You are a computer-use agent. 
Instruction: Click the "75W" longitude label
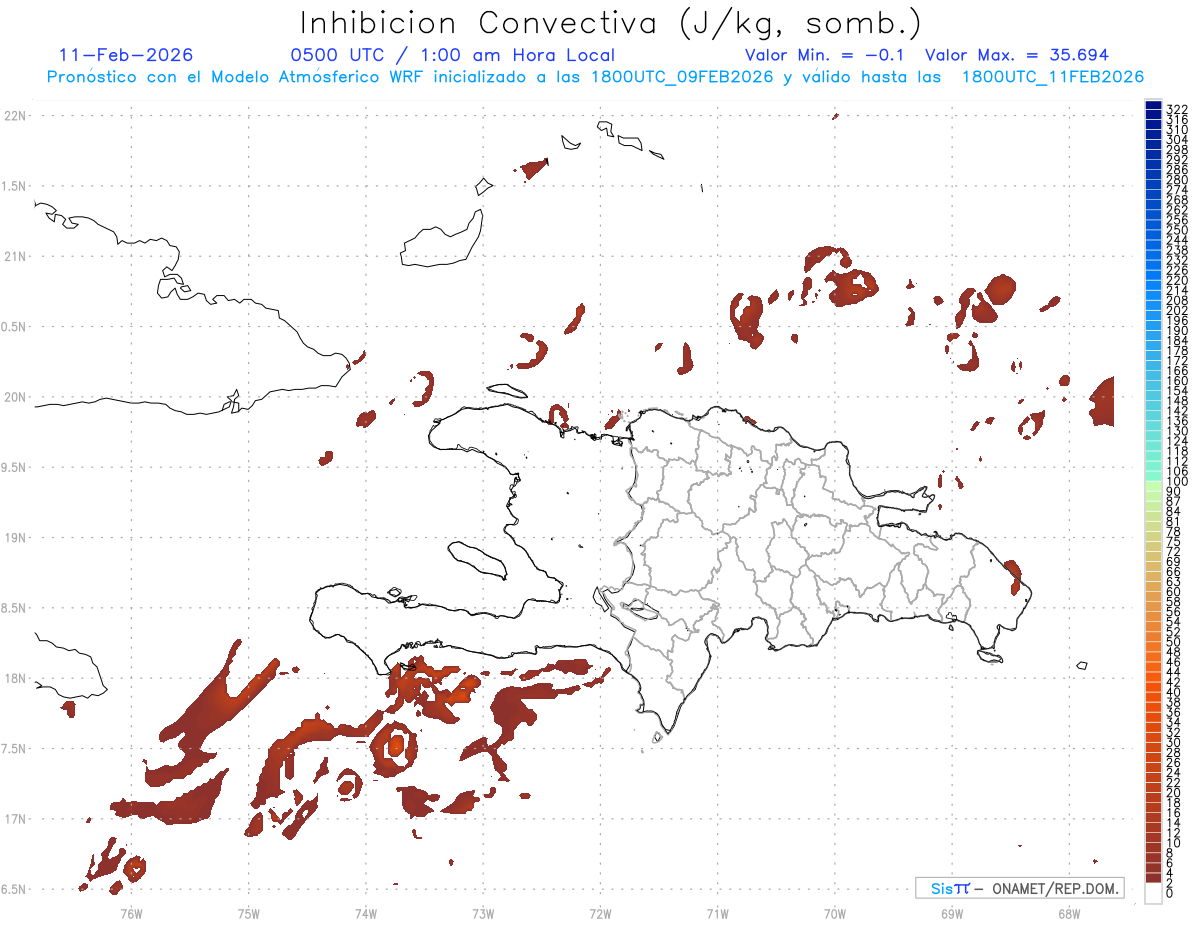pyautogui.click(x=249, y=914)
